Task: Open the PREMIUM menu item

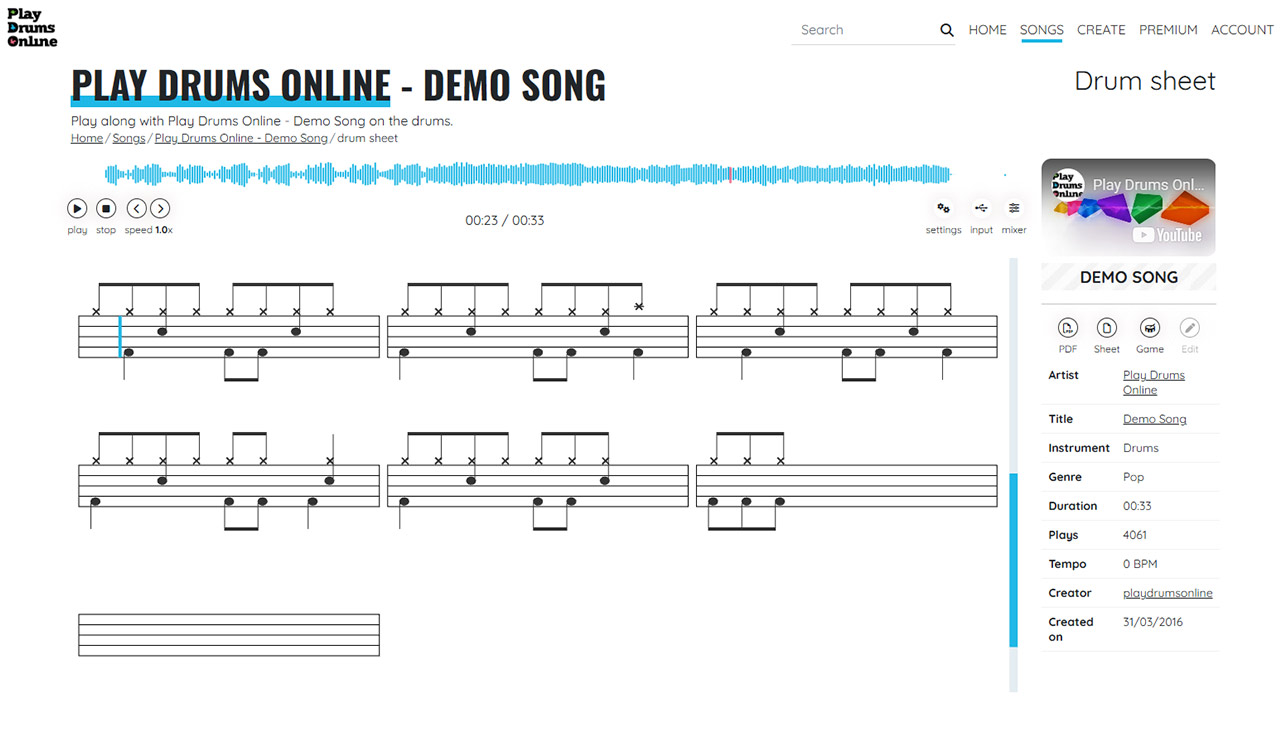Action: pyautogui.click(x=1167, y=30)
